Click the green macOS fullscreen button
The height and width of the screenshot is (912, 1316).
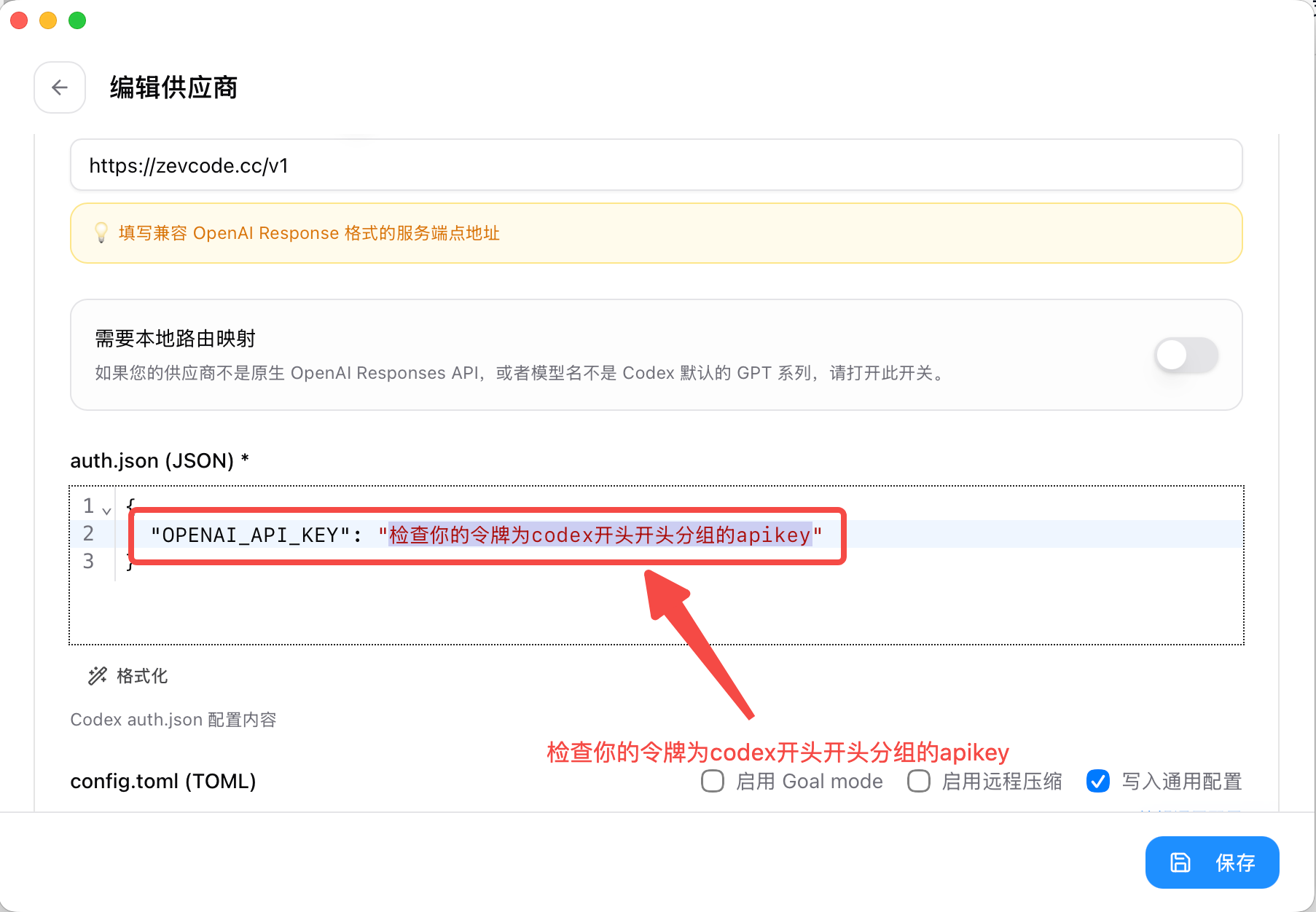tap(77, 20)
